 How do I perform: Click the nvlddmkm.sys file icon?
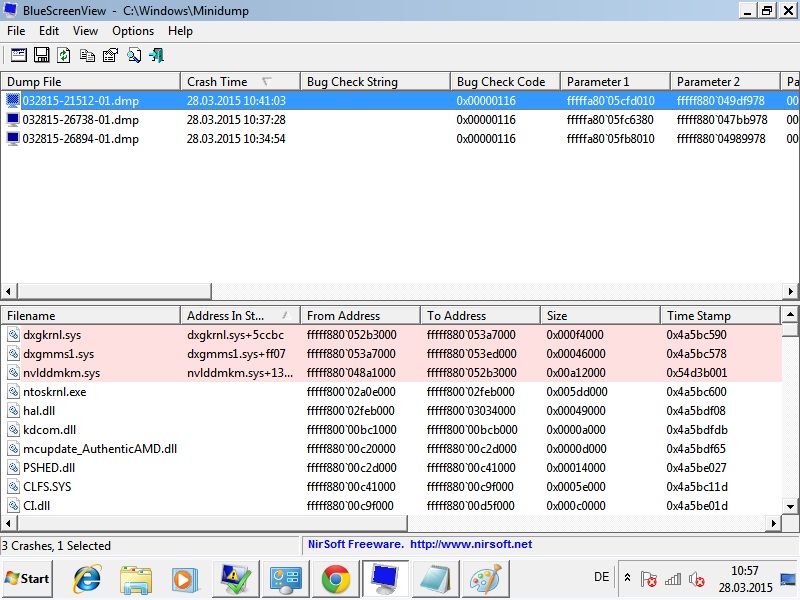click(x=14, y=372)
